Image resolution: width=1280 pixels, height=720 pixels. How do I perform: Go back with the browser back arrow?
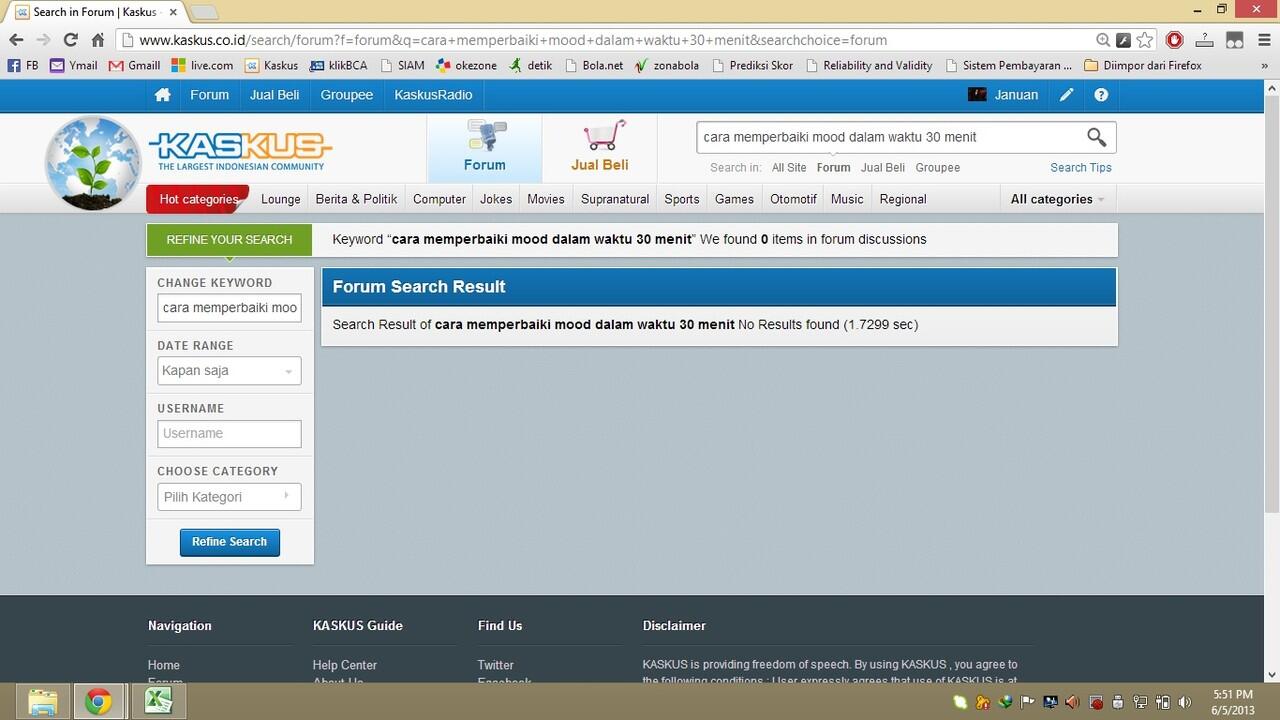click(16, 40)
